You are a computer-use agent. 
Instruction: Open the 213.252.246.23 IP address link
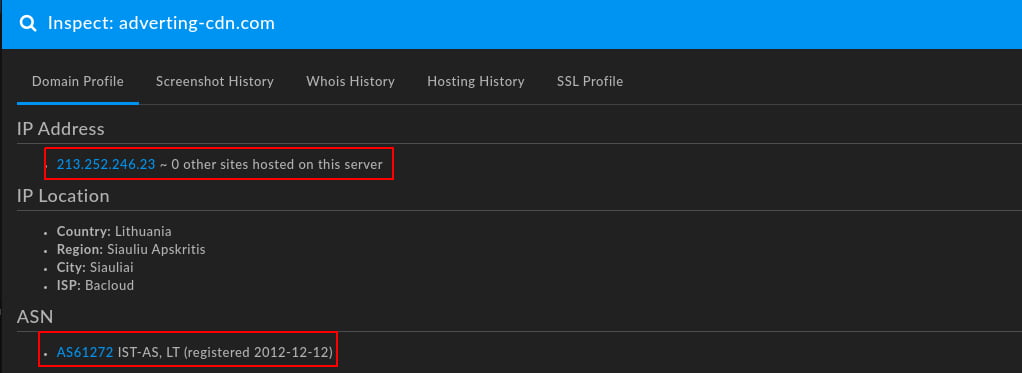106,164
